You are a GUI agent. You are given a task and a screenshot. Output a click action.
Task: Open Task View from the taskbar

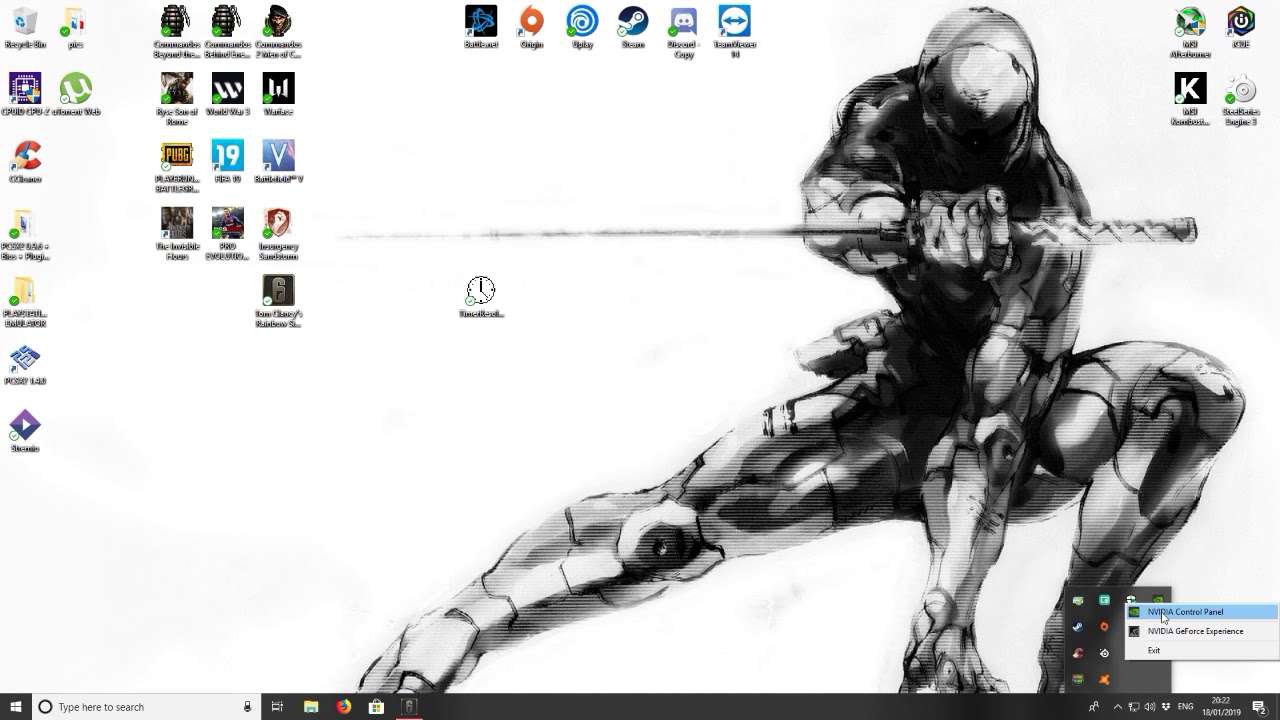(x=277, y=707)
